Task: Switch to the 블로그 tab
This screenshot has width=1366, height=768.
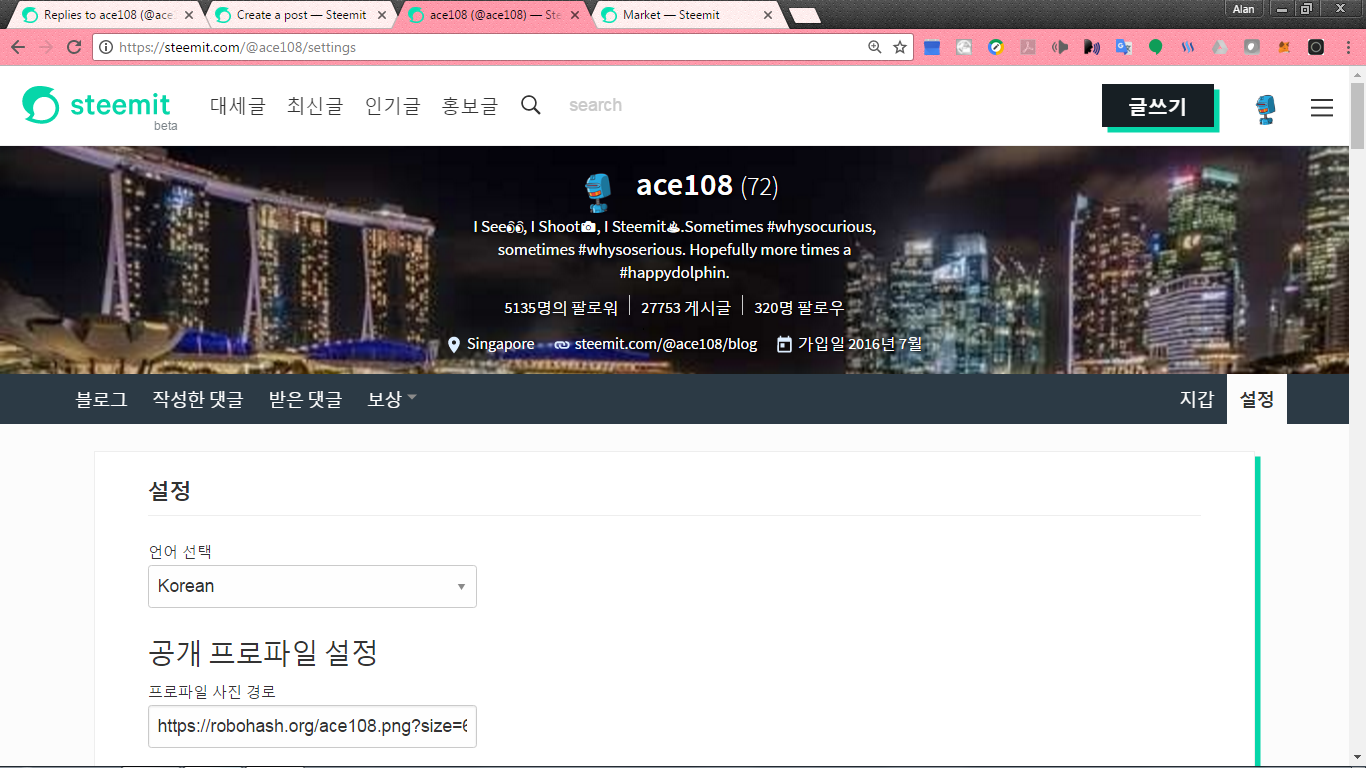Action: tap(101, 399)
